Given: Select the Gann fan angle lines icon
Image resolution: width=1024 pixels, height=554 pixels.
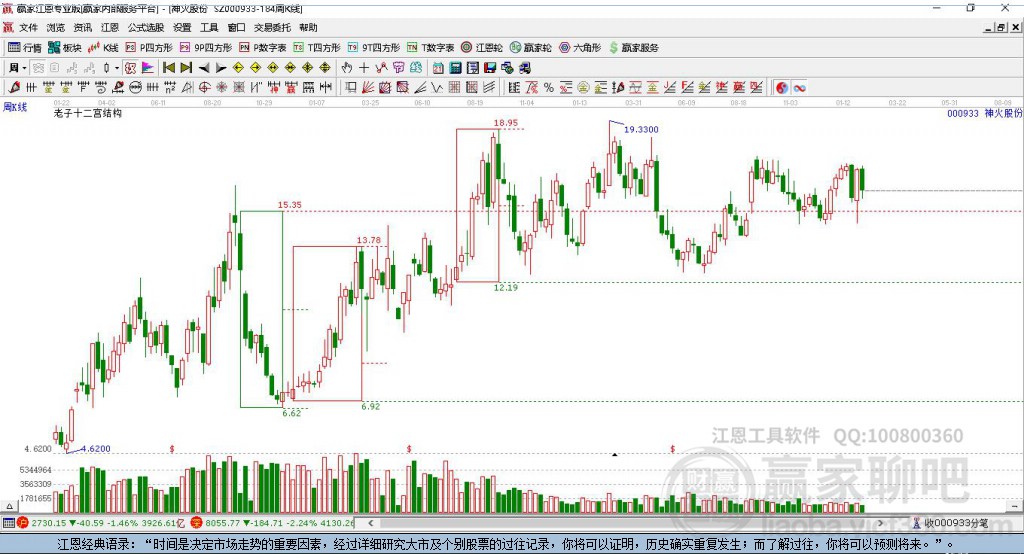Looking at the screenshot, I should (368, 88).
